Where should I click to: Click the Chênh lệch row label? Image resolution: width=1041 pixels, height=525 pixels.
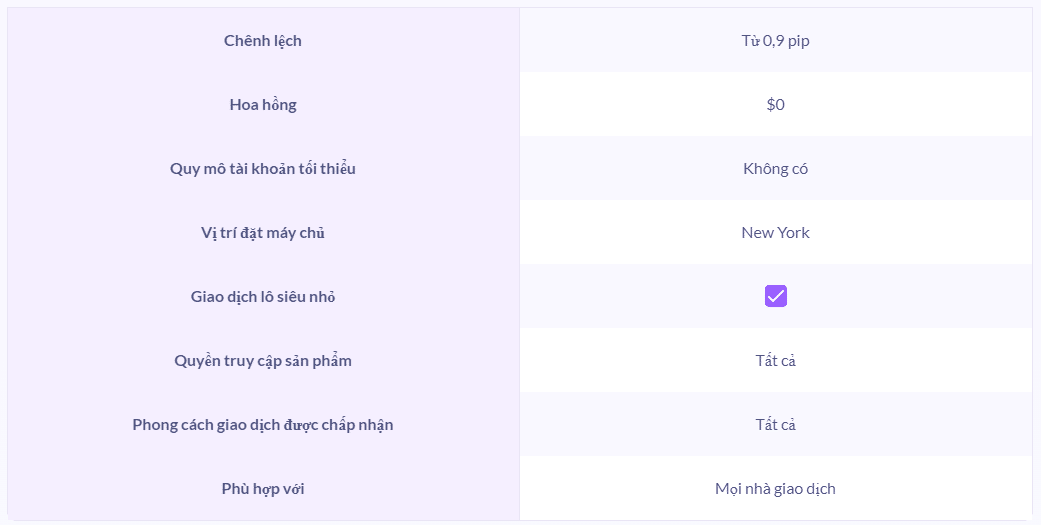click(x=263, y=41)
